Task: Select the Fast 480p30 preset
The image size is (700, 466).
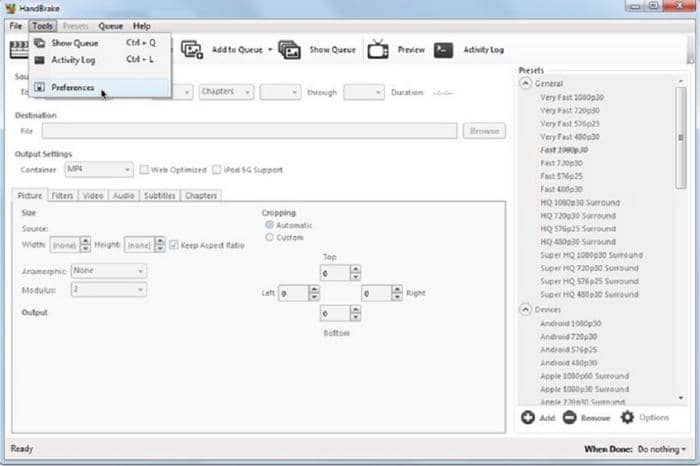Action: coord(561,189)
